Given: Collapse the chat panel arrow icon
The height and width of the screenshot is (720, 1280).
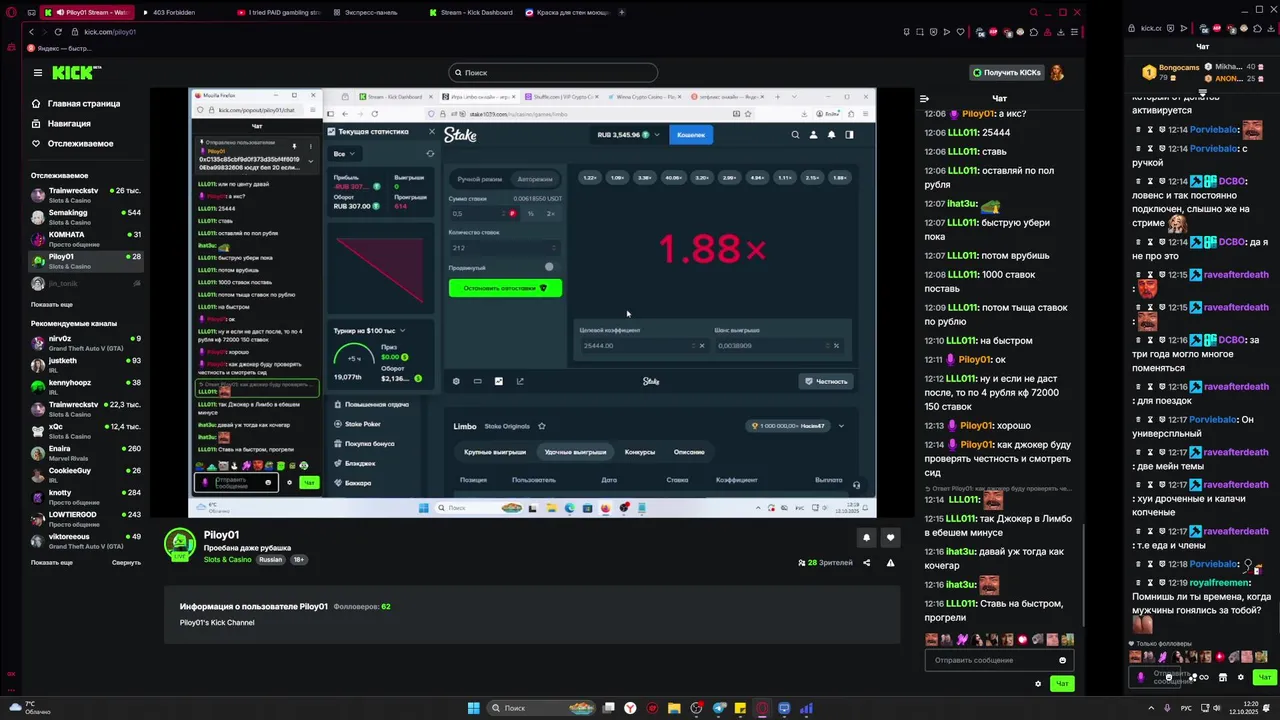Looking at the screenshot, I should pos(924,98).
